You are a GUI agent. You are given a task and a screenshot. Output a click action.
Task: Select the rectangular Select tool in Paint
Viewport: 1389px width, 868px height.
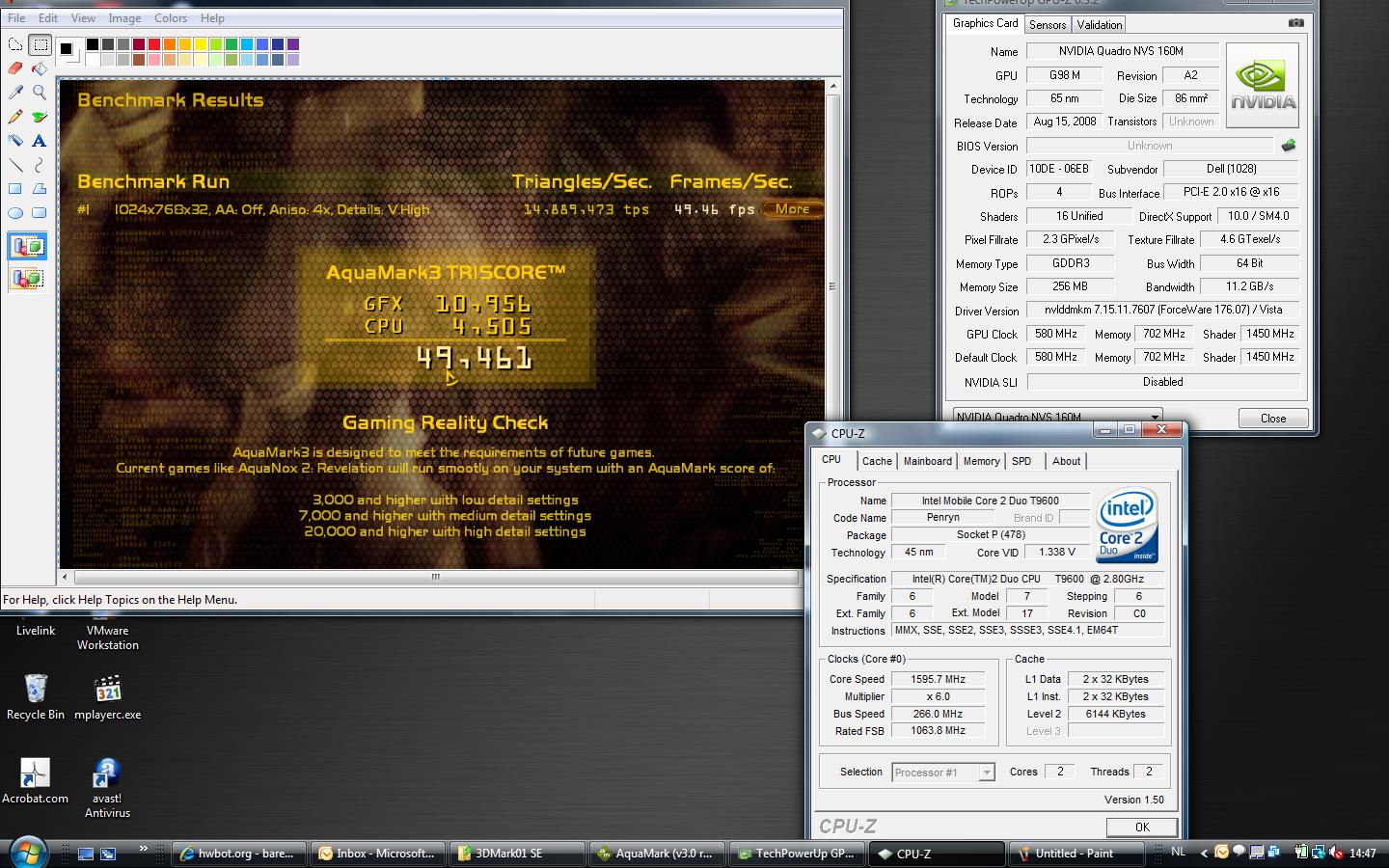click(x=40, y=44)
